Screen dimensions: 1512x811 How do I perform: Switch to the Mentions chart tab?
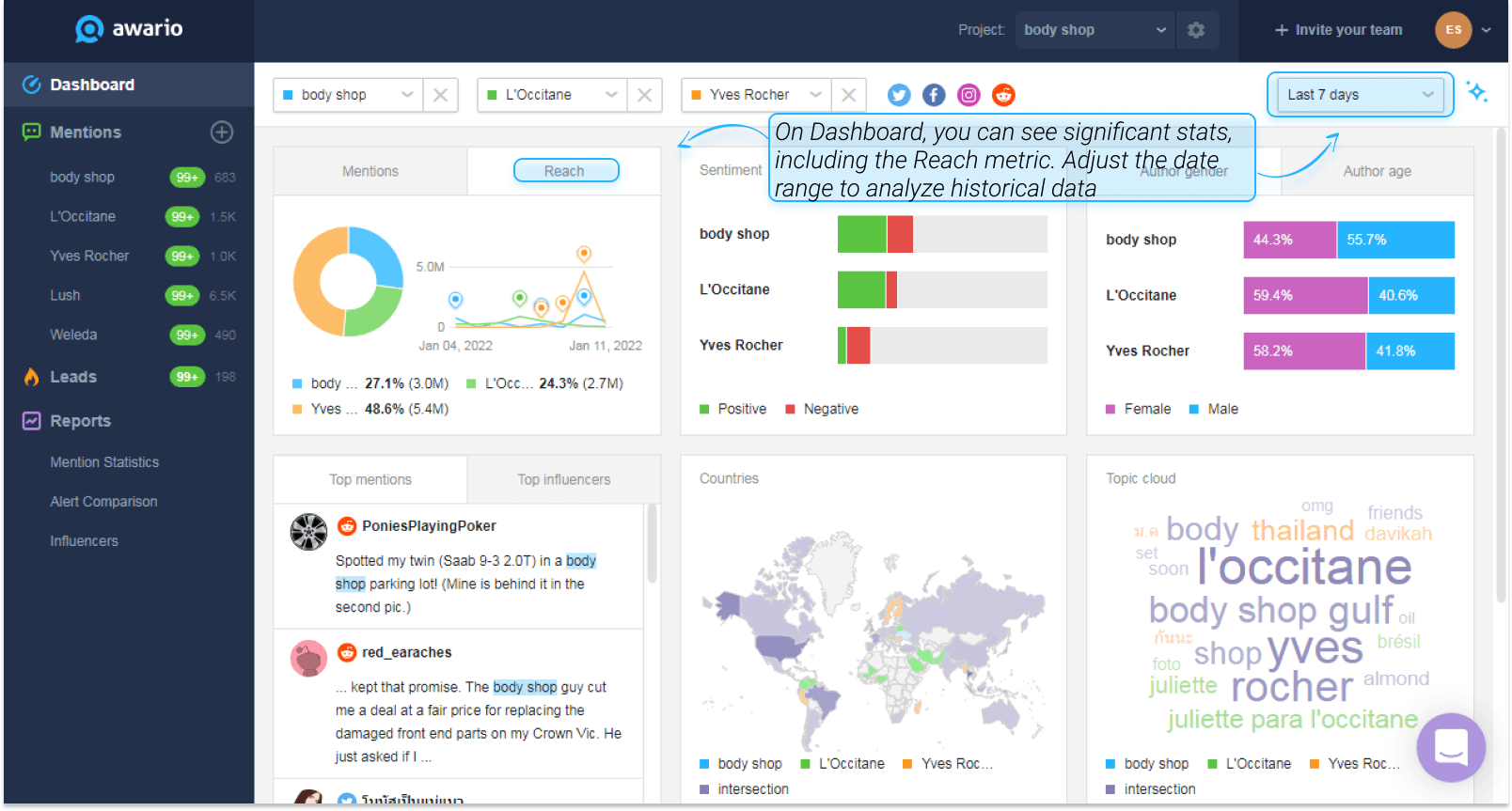(x=370, y=171)
